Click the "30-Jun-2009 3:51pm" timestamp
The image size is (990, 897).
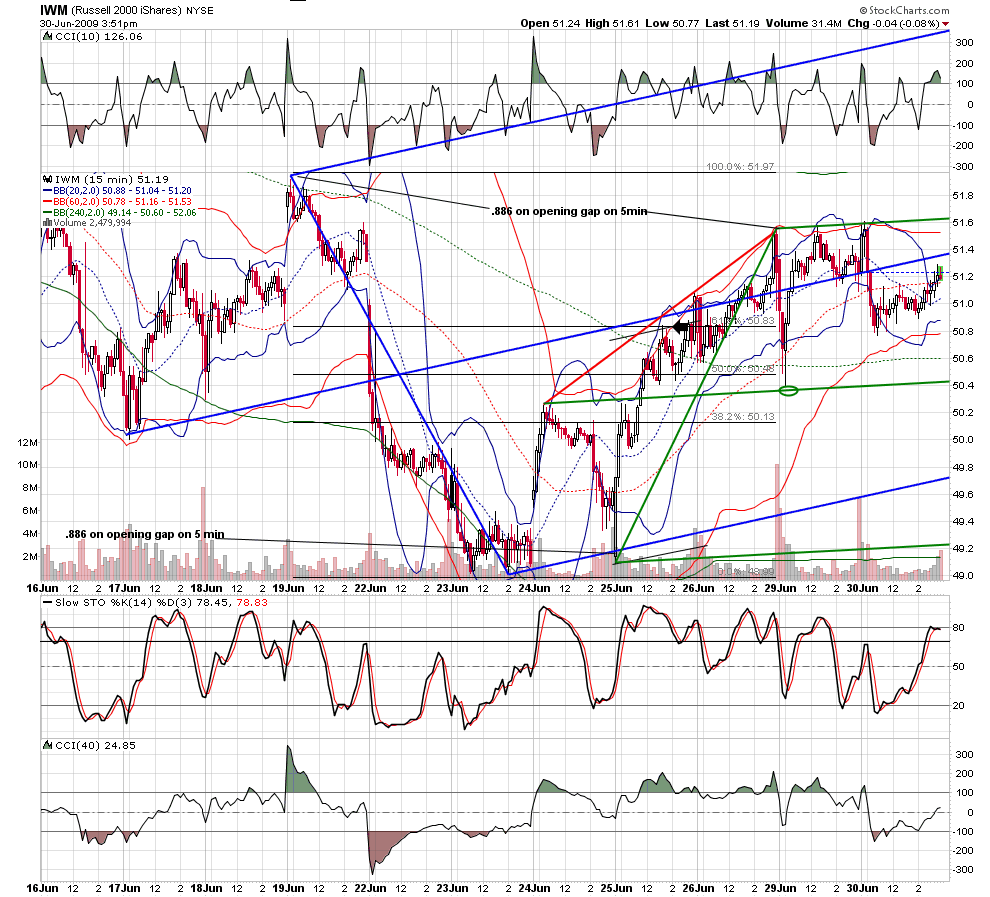tap(88, 23)
